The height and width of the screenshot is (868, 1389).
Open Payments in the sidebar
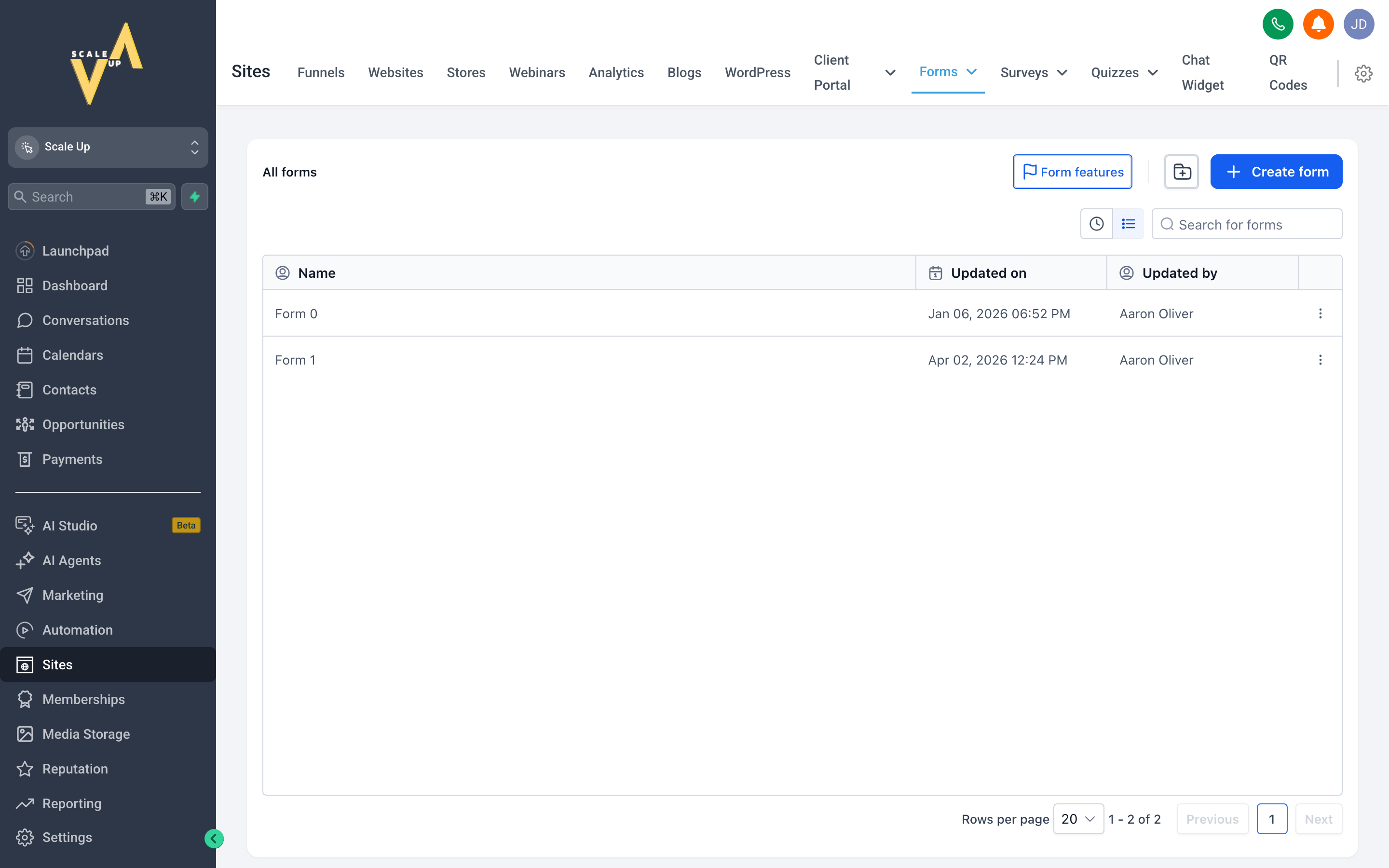point(108,459)
